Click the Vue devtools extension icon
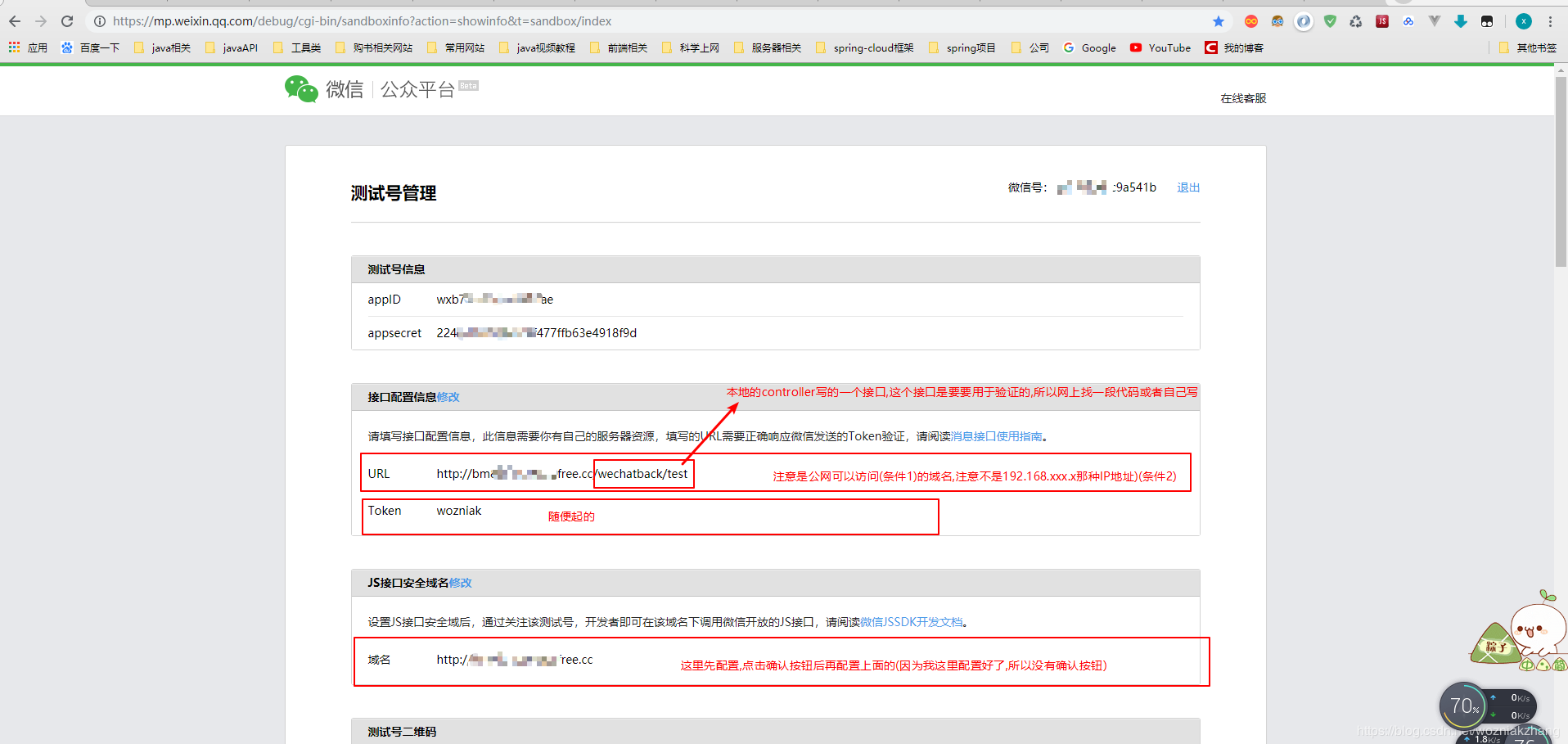1568x744 pixels. [x=1435, y=21]
